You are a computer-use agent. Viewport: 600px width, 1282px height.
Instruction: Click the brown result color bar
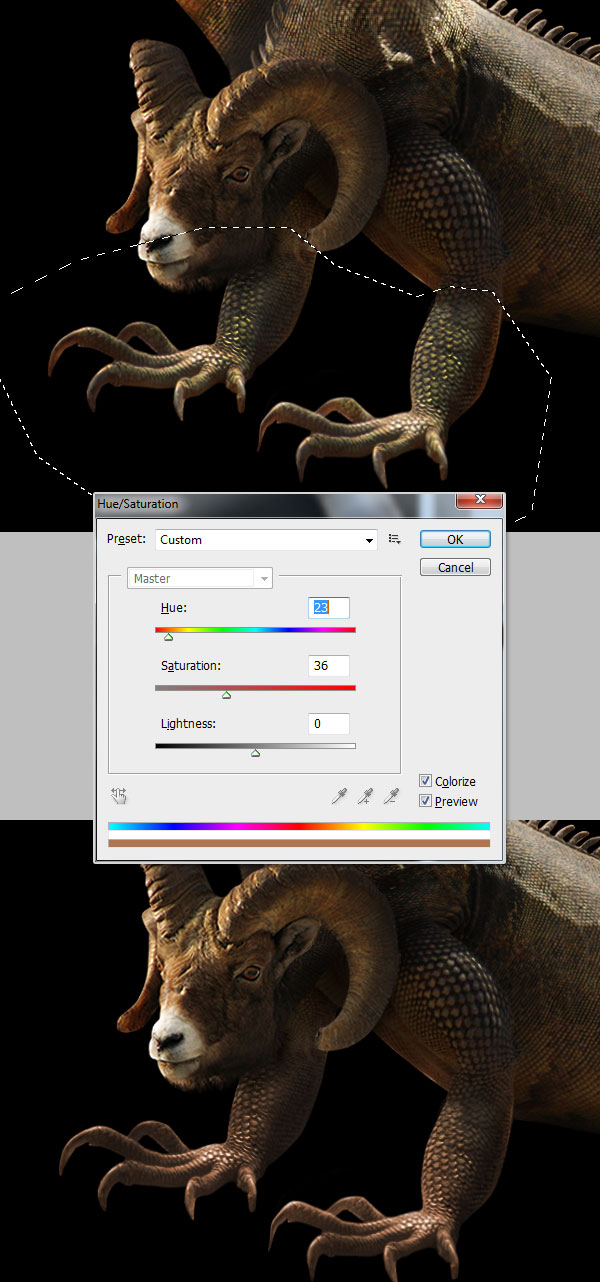tap(299, 843)
